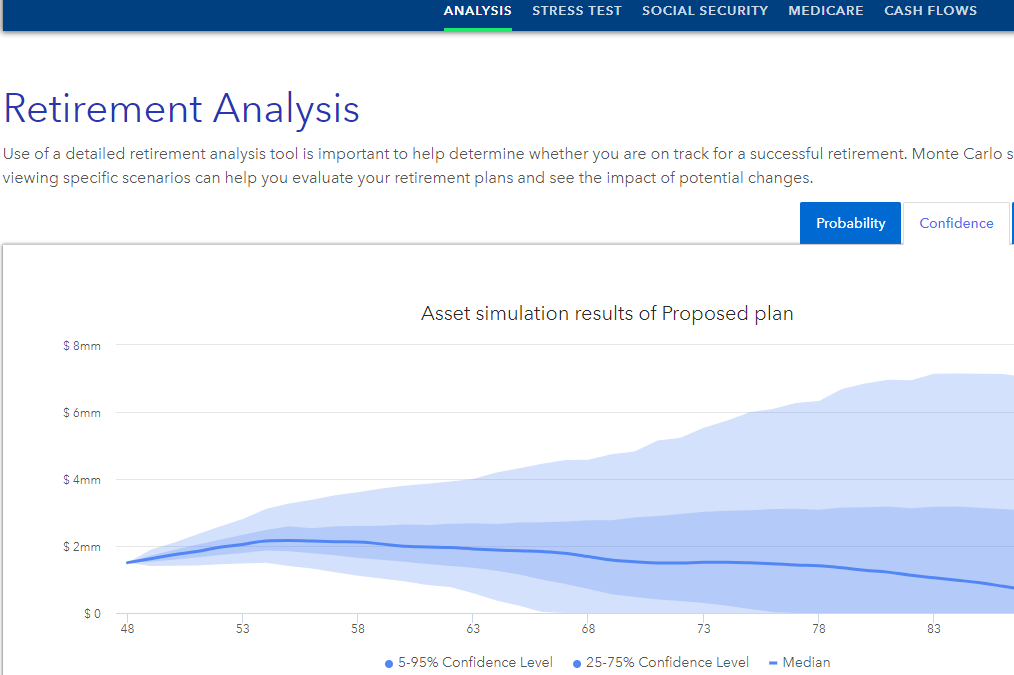Click the 5-95% Confidence Level legend label
1014x675 pixels.
(475, 662)
